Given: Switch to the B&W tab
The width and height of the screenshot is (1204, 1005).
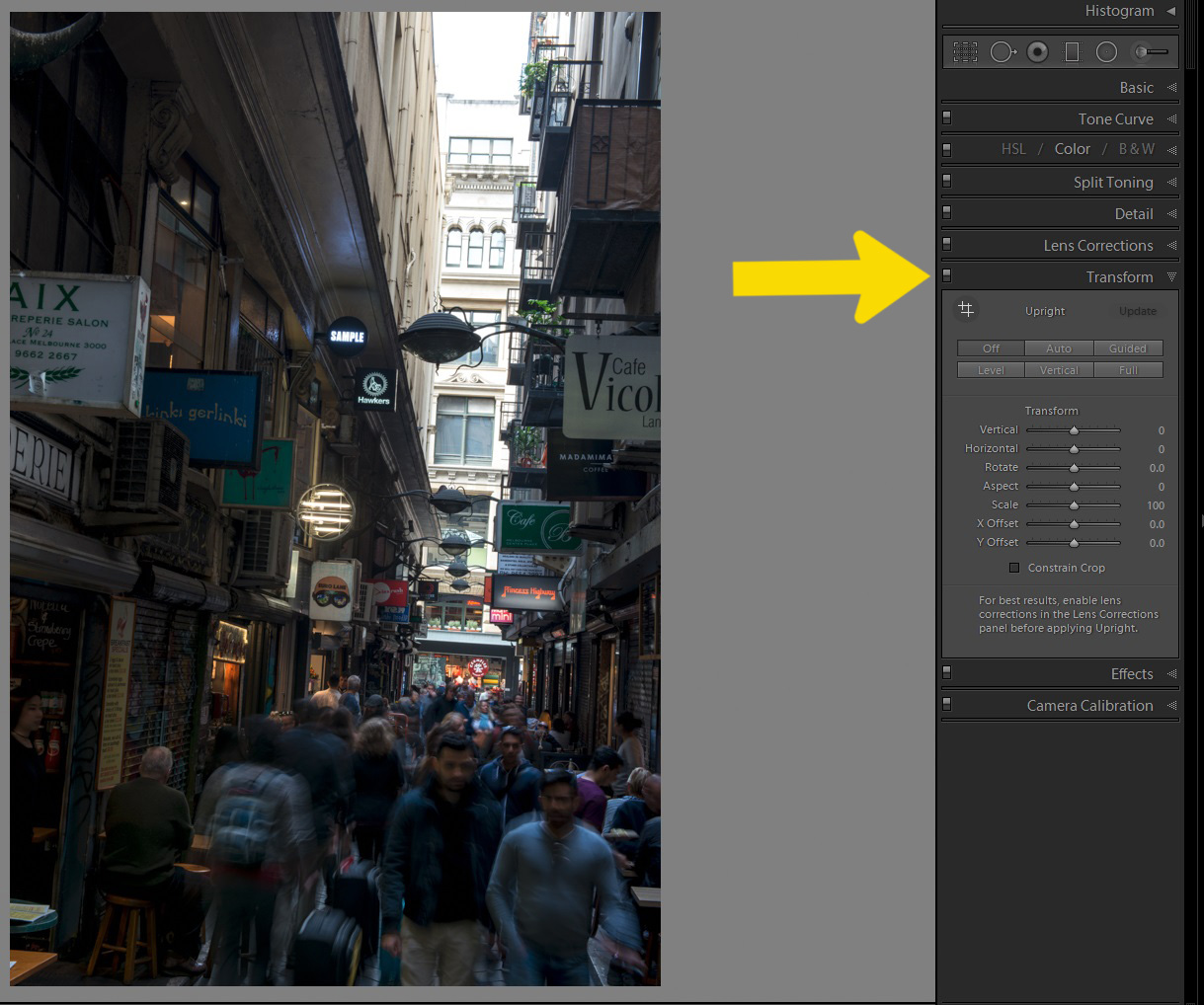Looking at the screenshot, I should click(x=1136, y=149).
